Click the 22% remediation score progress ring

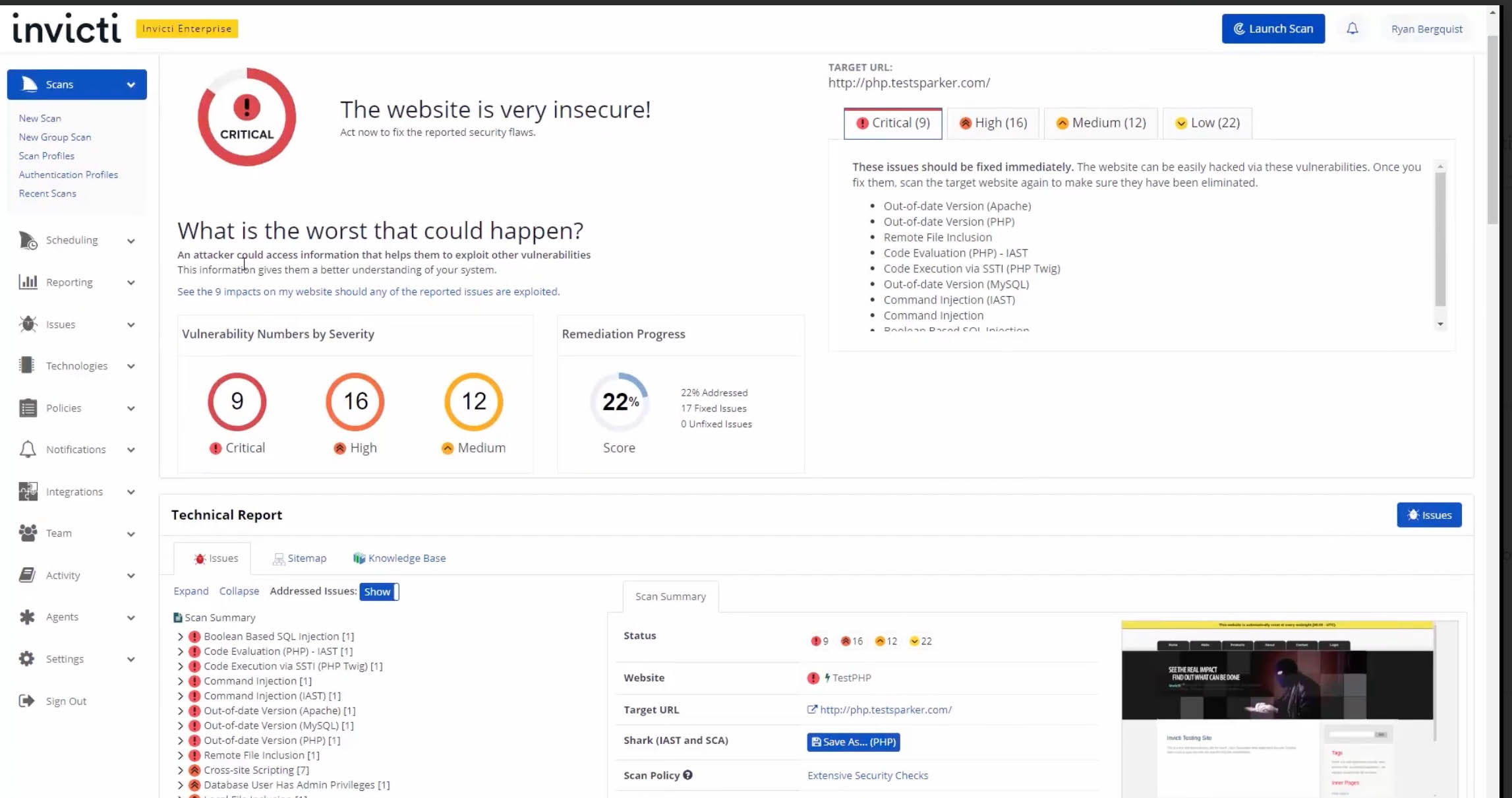619,402
